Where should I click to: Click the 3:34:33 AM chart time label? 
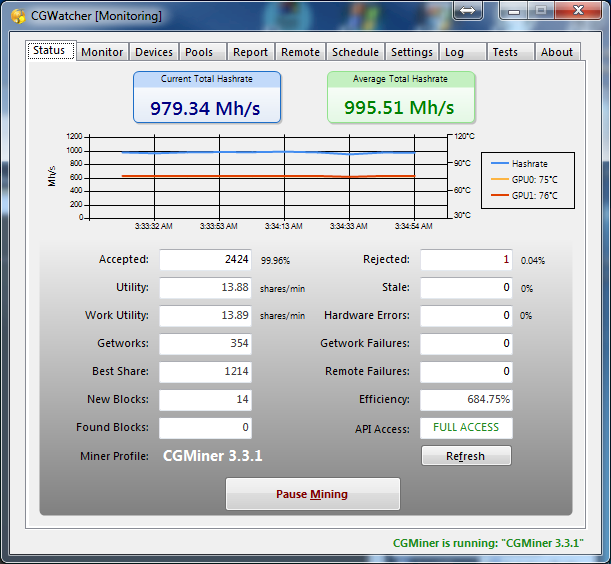(x=348, y=226)
